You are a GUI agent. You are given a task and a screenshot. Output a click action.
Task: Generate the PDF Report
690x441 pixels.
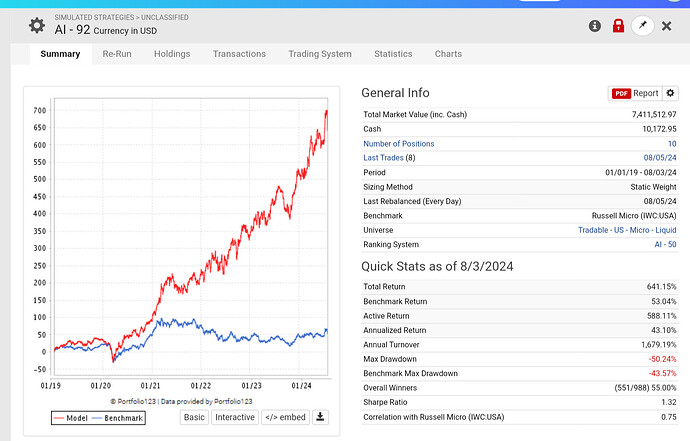coord(635,93)
